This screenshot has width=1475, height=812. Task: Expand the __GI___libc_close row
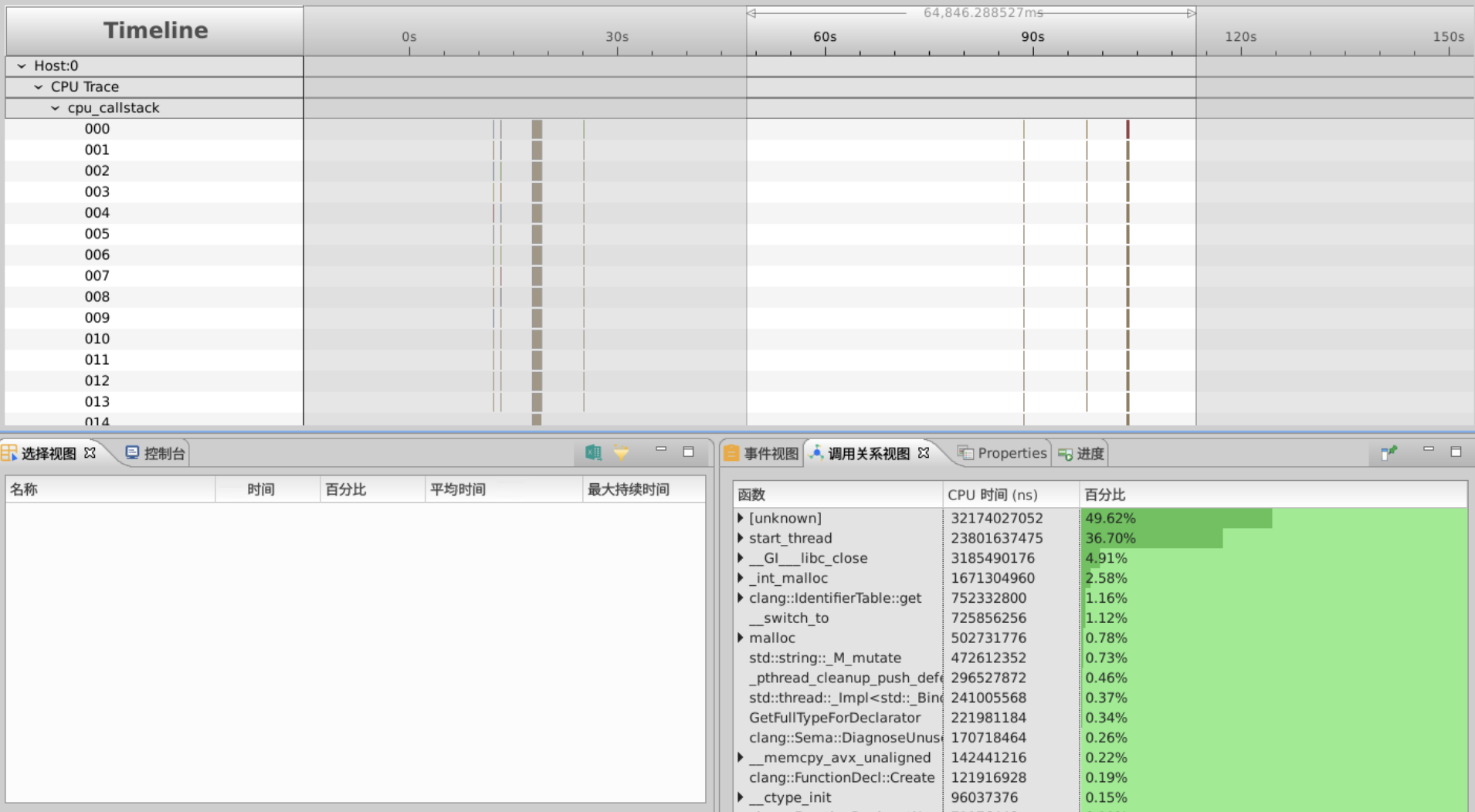point(740,558)
